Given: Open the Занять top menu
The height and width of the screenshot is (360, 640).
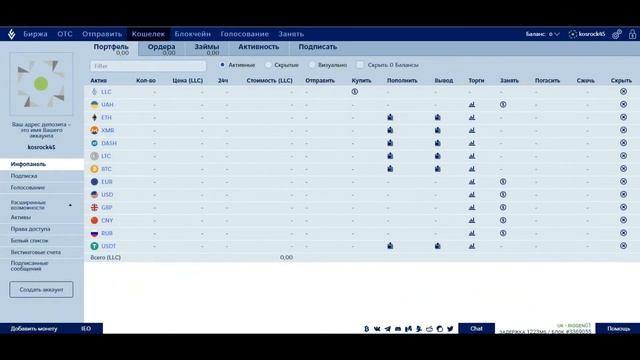Looking at the screenshot, I should point(291,34).
